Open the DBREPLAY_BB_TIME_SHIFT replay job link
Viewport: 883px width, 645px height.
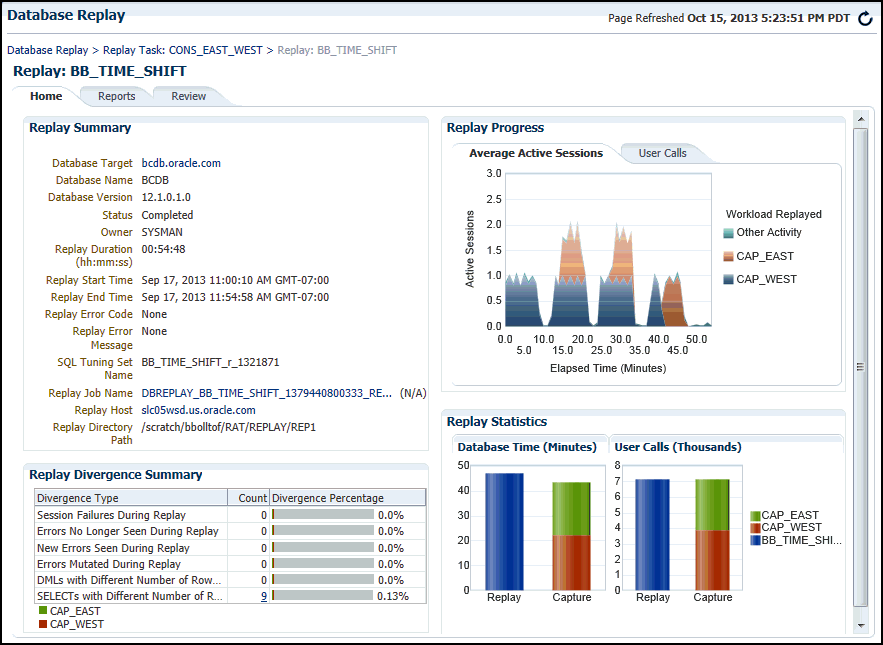pyautogui.click(x=266, y=393)
